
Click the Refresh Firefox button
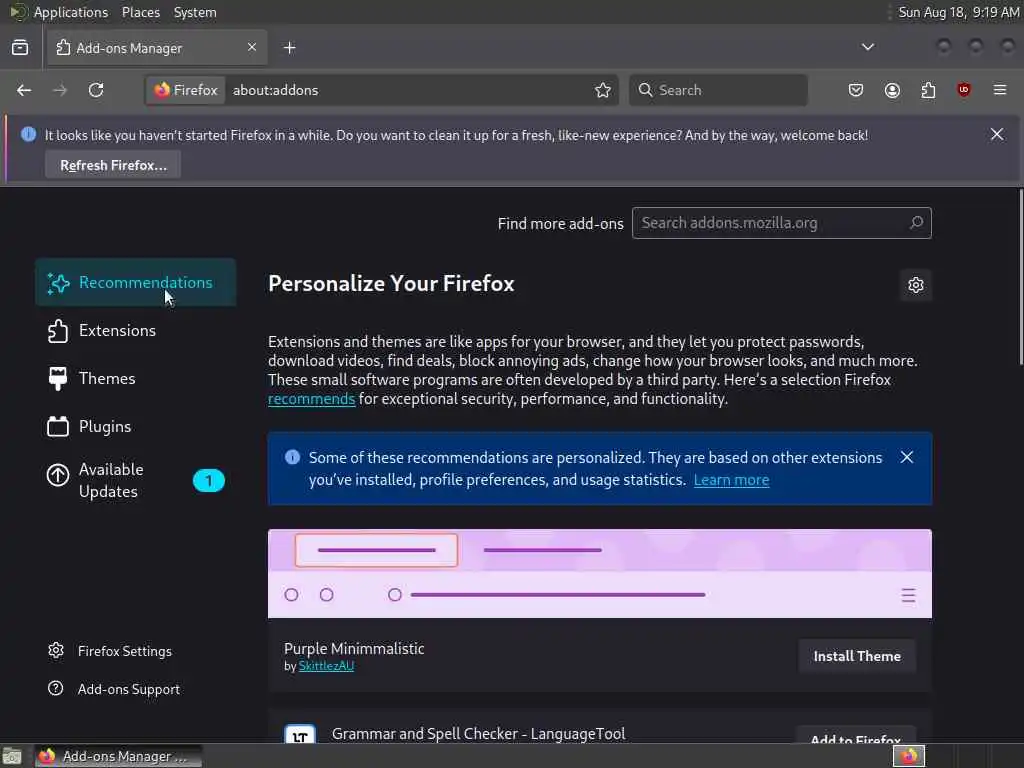[113, 165]
